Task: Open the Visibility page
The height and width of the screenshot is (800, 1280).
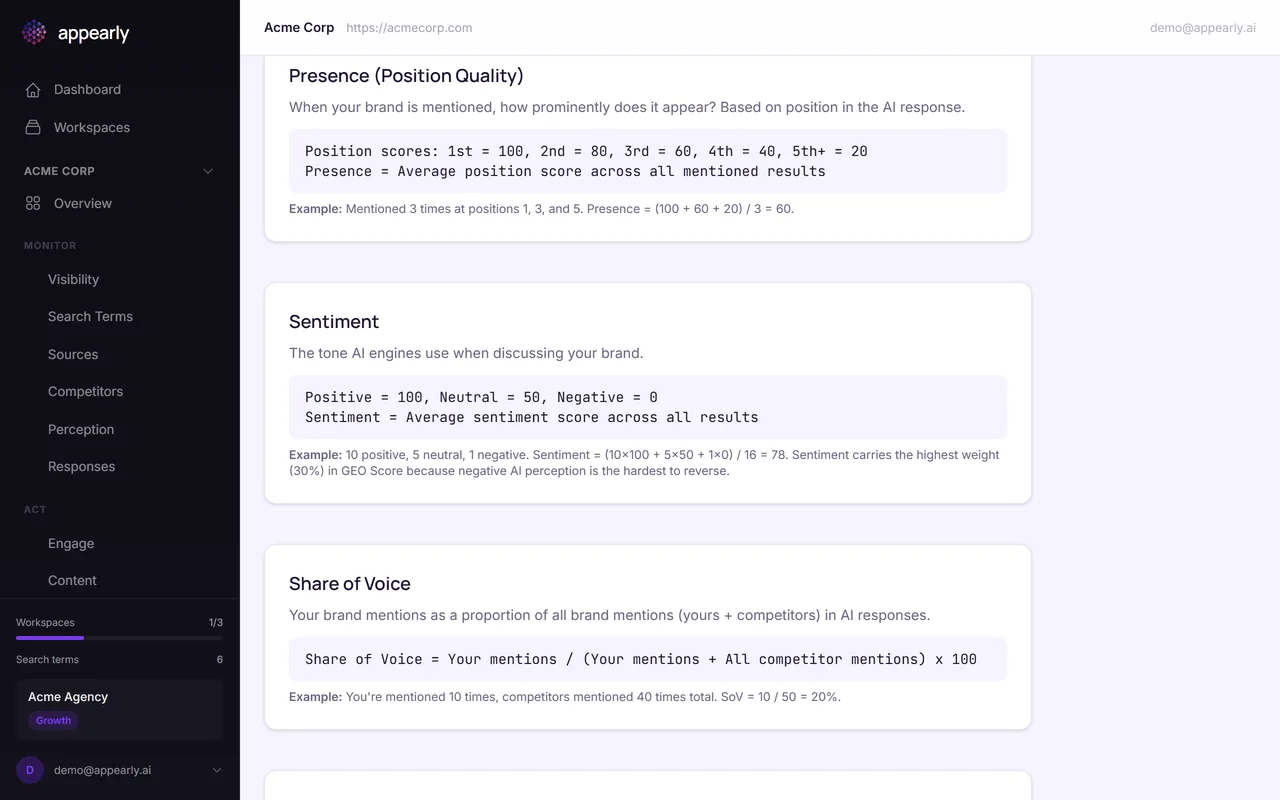Action: point(73,279)
